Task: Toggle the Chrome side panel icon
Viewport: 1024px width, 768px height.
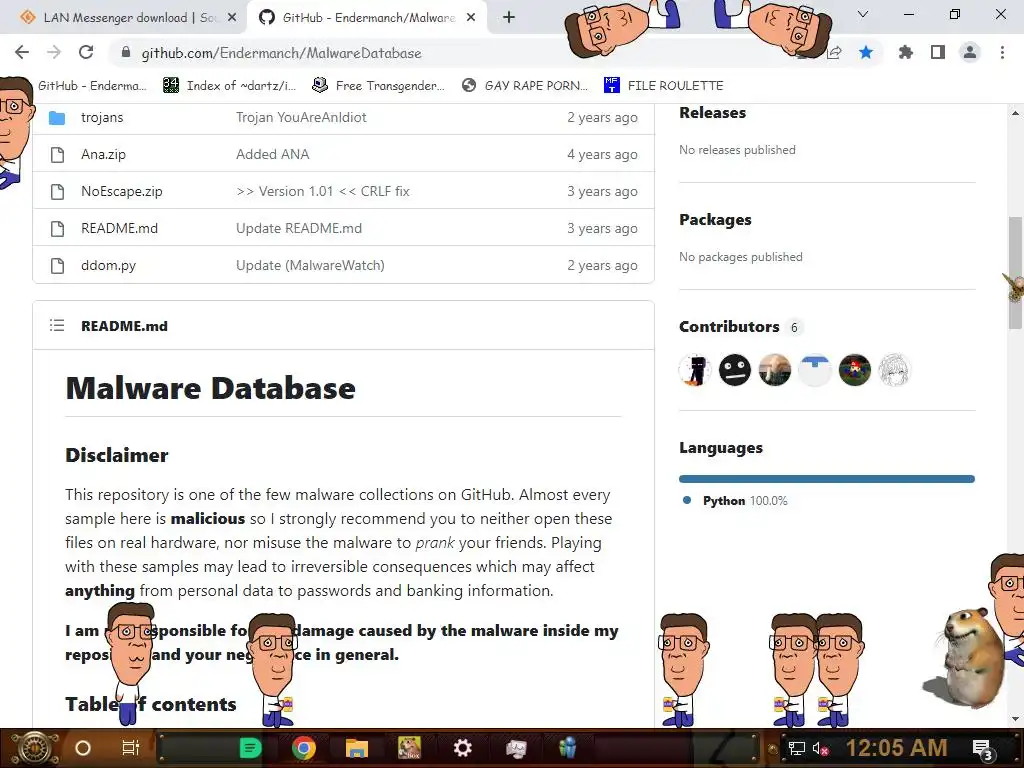Action: pos(938,52)
